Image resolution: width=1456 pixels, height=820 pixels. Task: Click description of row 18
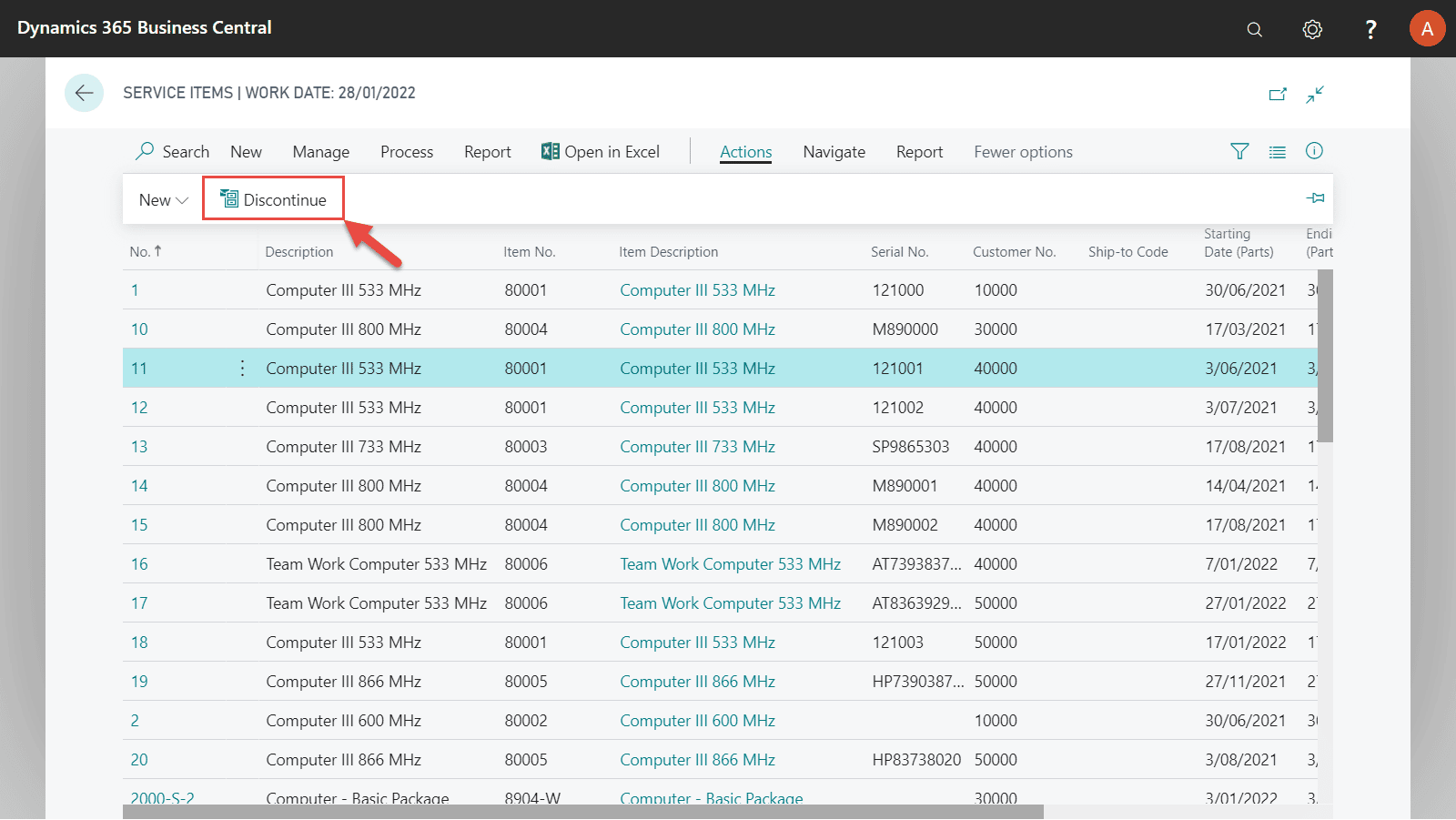point(344,643)
